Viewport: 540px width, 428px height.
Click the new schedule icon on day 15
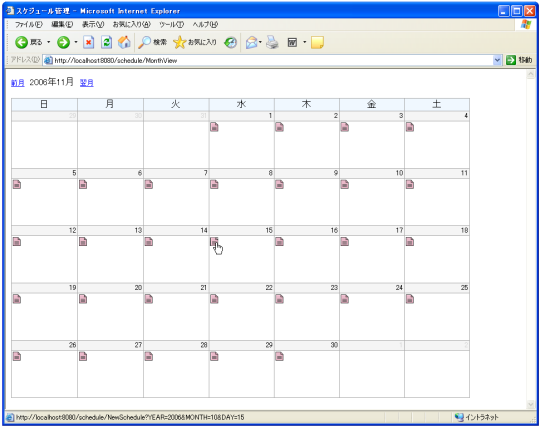pyautogui.click(x=214, y=242)
